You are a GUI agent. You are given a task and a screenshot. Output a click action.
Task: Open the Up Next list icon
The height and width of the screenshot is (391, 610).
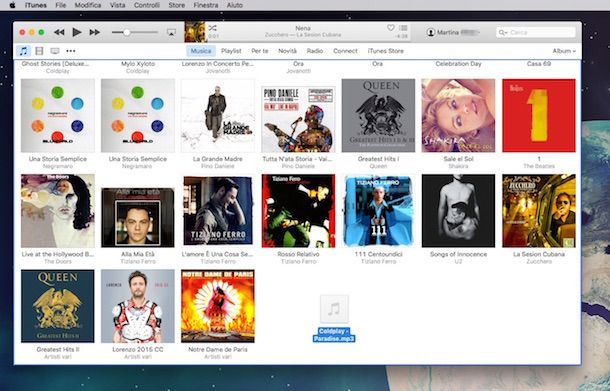(x=403, y=28)
